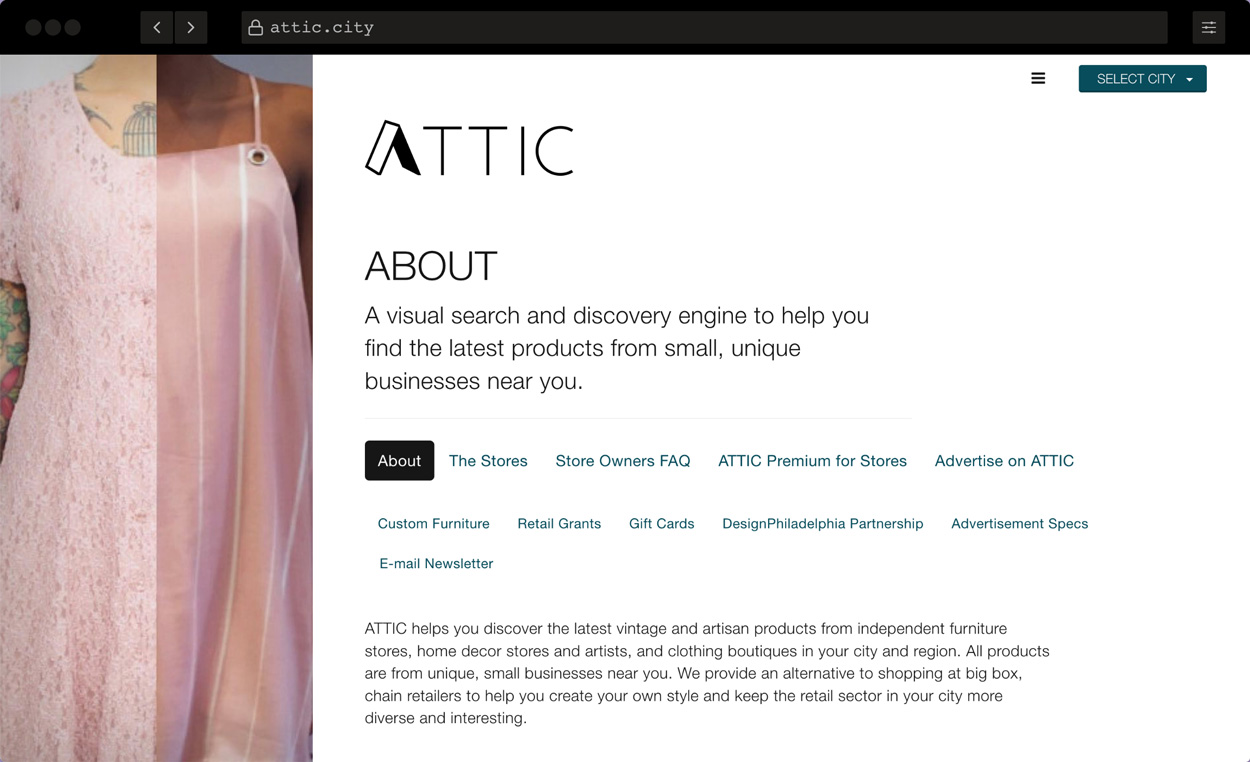Open the Gift Cards page
1250x762 pixels.
661,523
